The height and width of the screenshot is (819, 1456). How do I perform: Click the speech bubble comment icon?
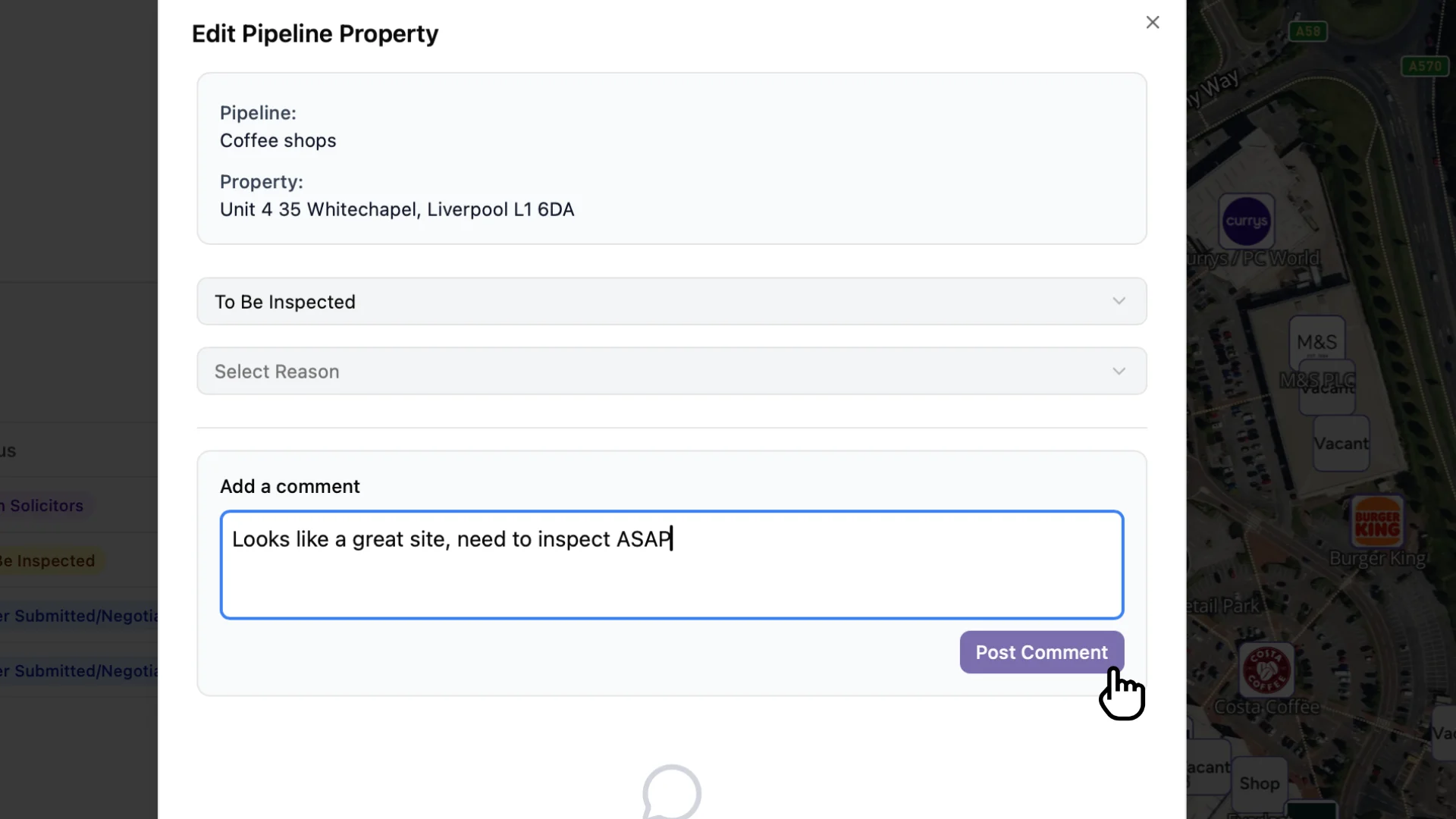pos(670,793)
